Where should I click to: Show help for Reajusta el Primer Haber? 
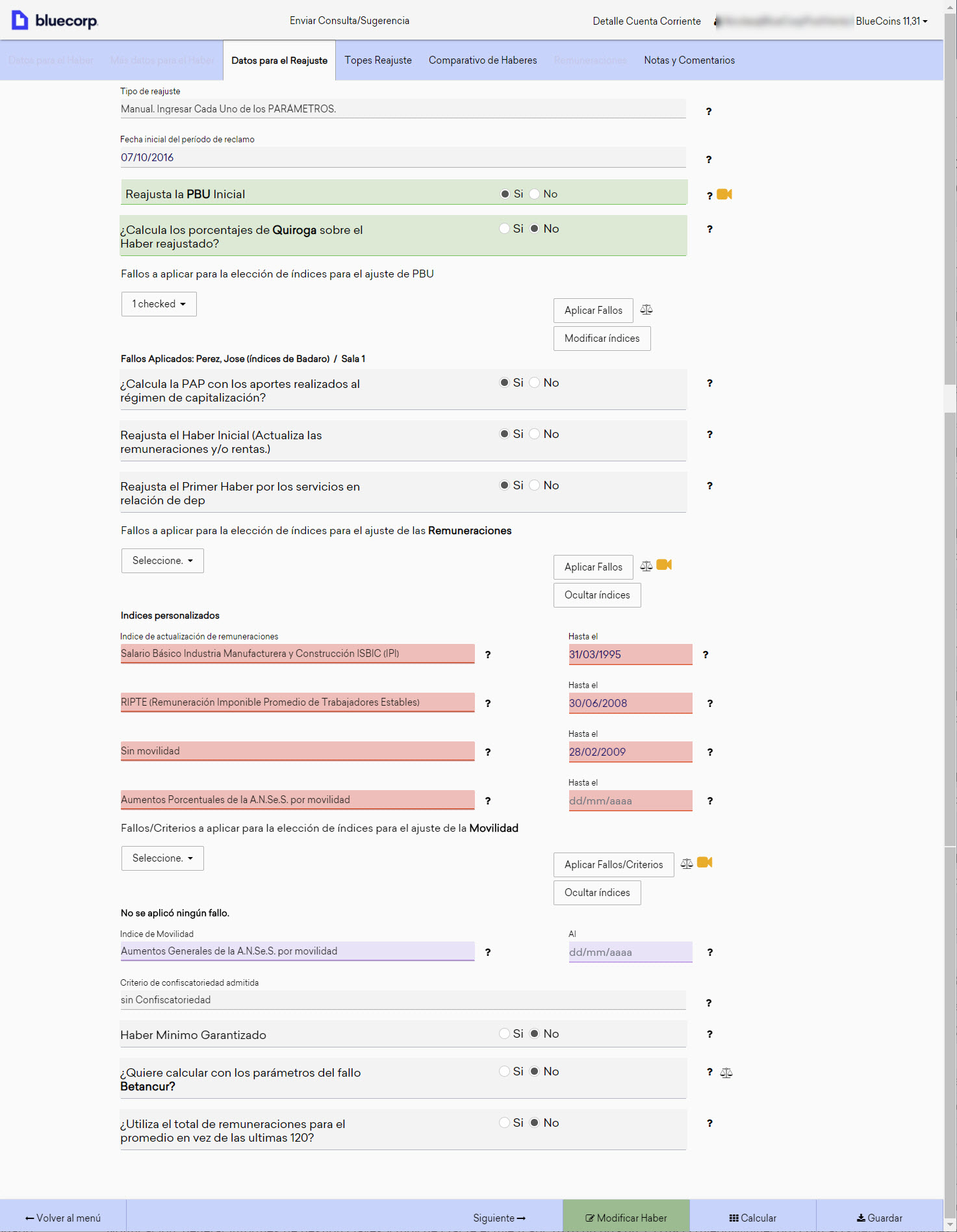point(709,486)
